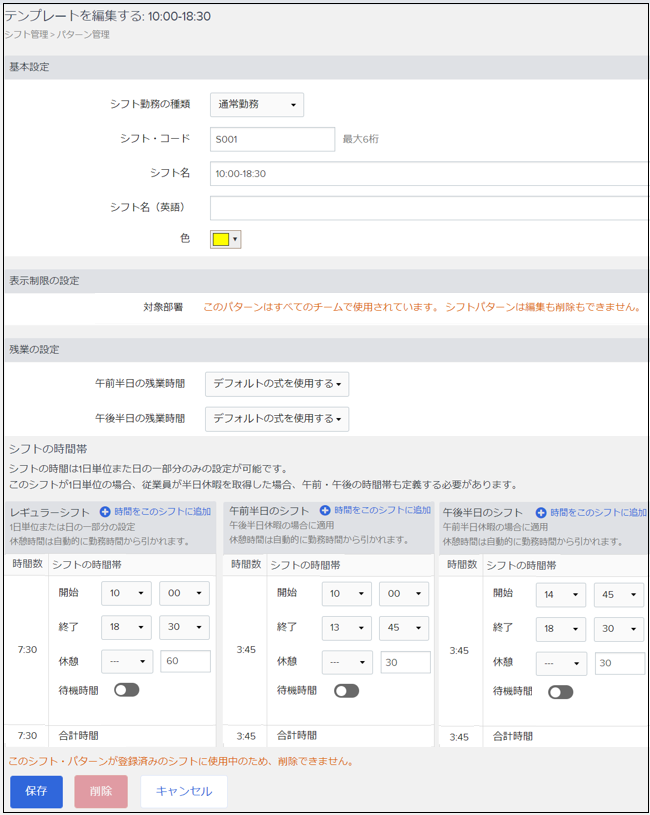The image size is (650, 815).
Task: Open regular shift start hour dropdown
Action: point(127,593)
